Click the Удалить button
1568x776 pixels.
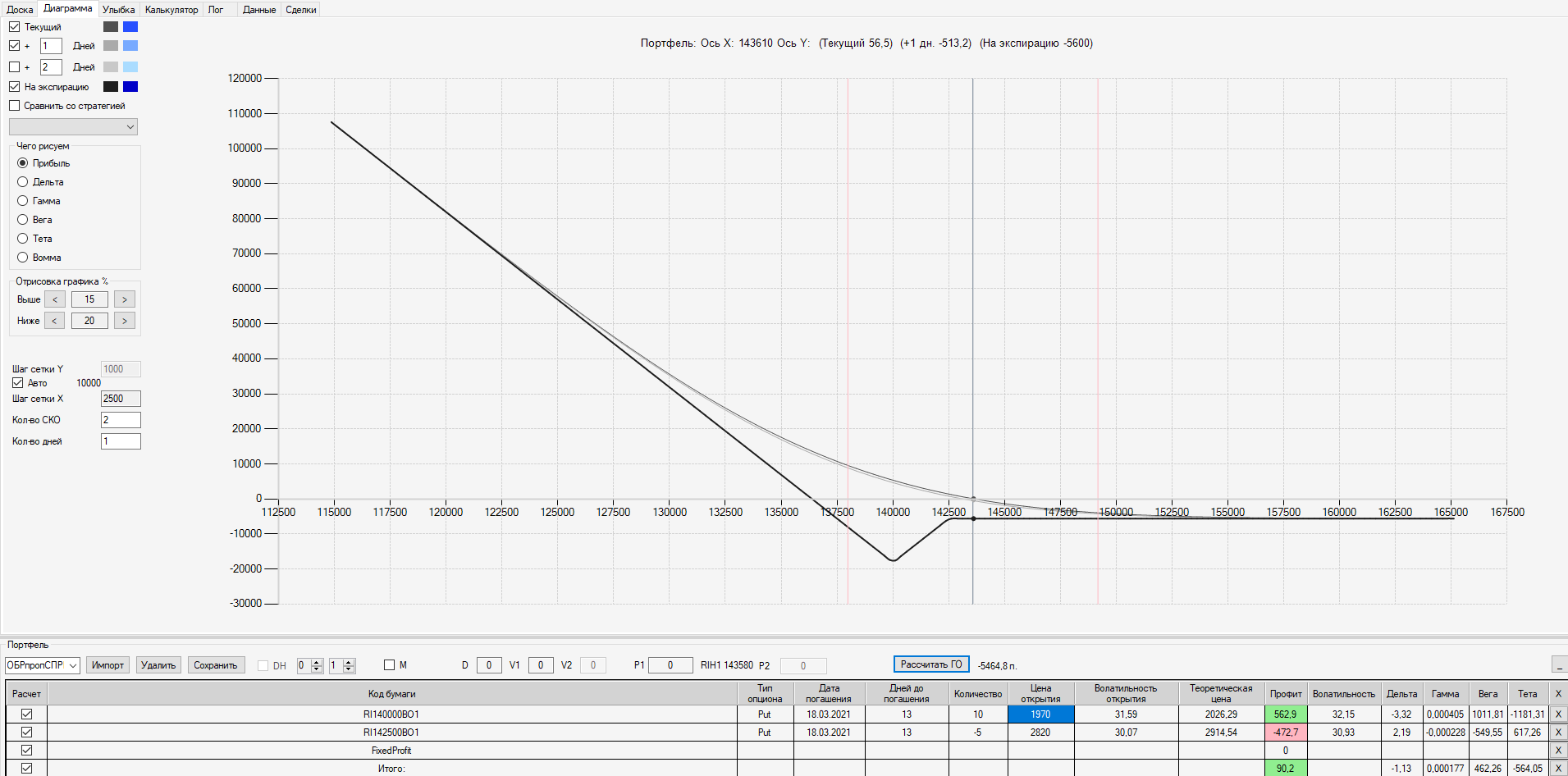(x=158, y=665)
